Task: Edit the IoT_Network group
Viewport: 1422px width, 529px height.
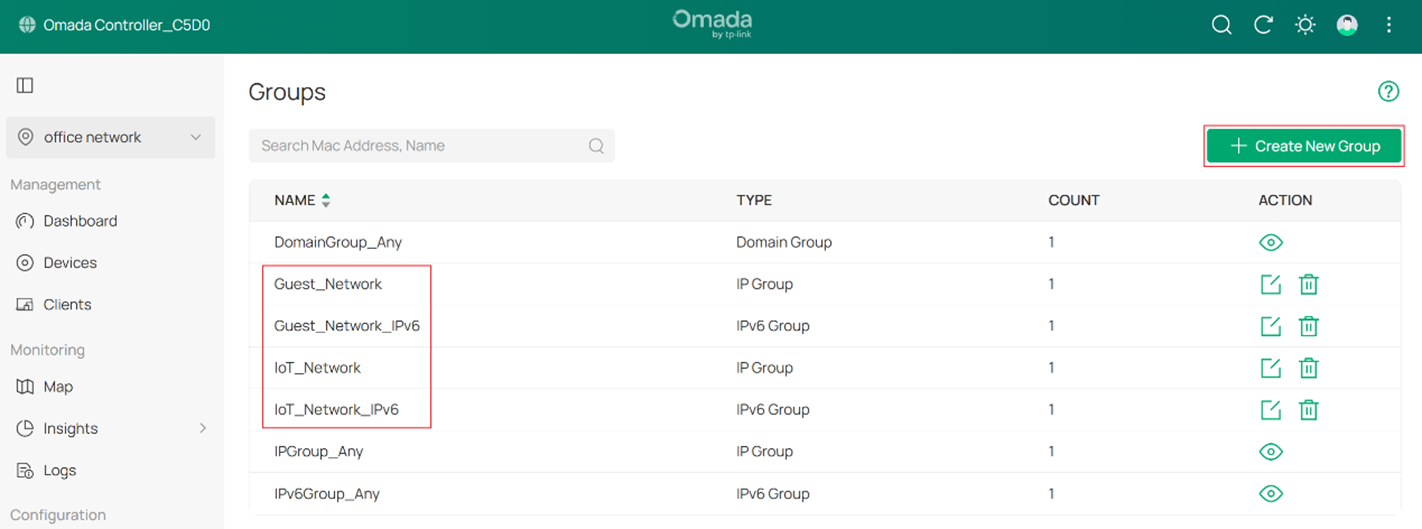Action: click(1270, 368)
